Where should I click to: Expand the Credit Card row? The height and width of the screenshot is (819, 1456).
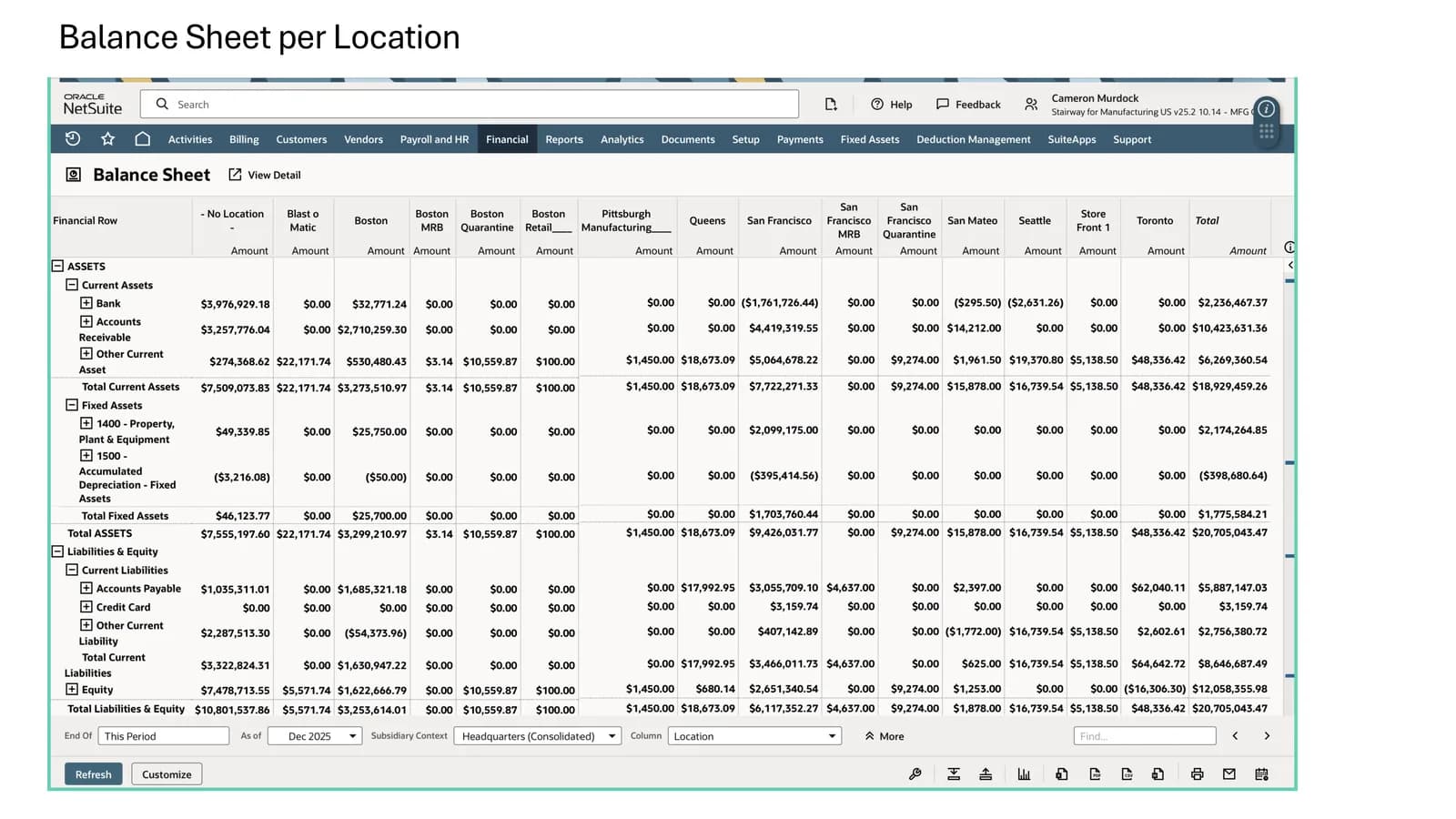86,606
